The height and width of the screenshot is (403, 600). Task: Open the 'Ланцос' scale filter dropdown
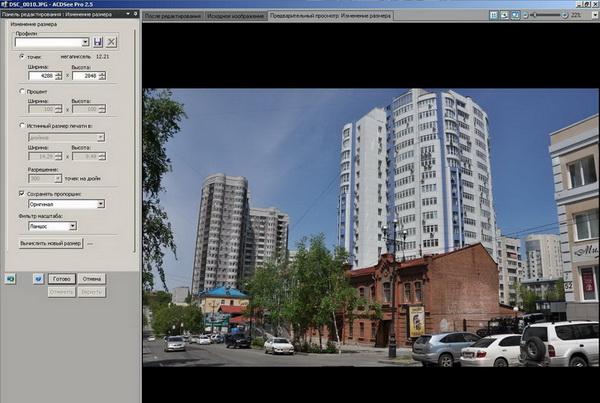(73, 226)
